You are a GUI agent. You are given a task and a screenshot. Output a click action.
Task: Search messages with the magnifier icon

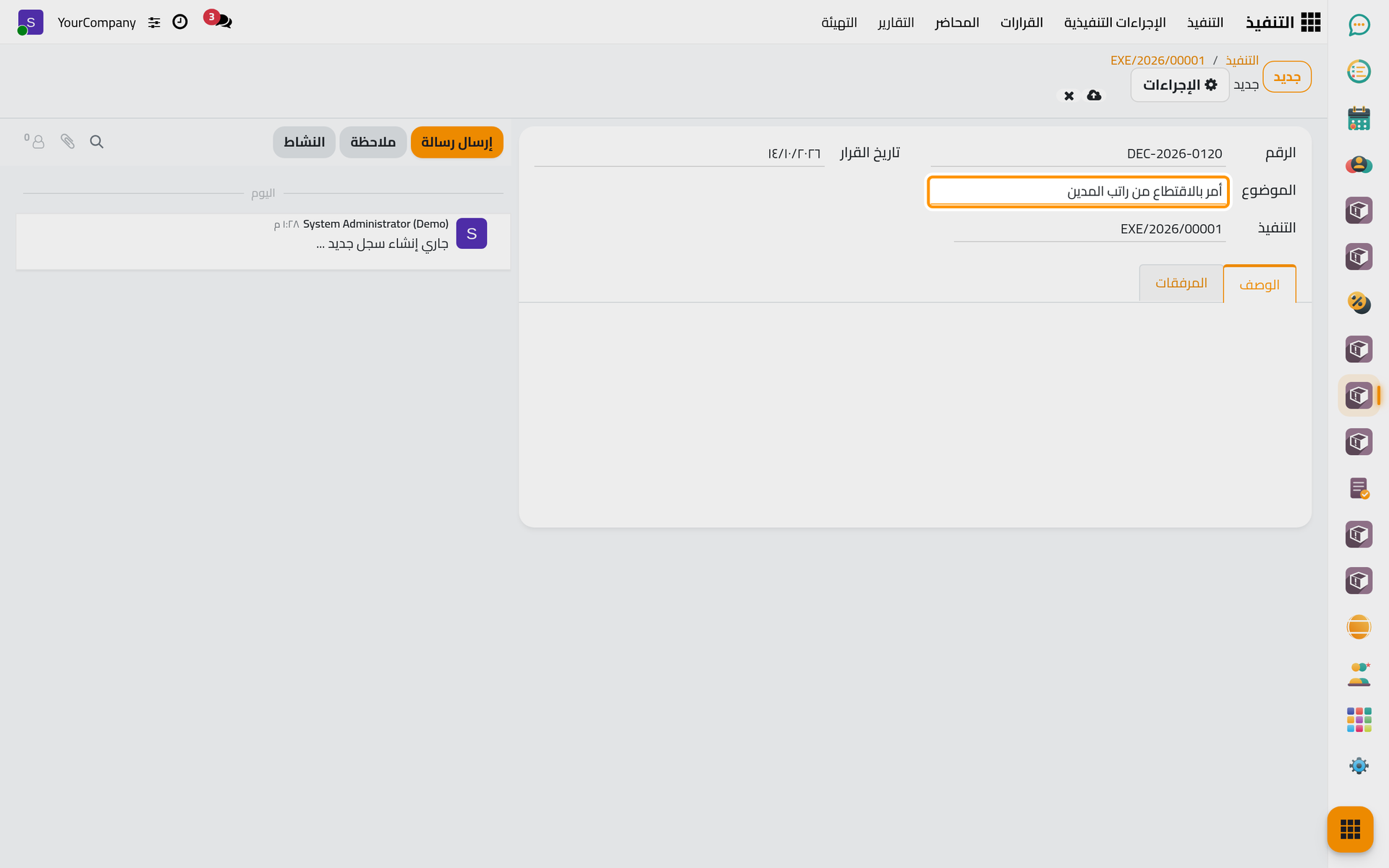[96, 142]
